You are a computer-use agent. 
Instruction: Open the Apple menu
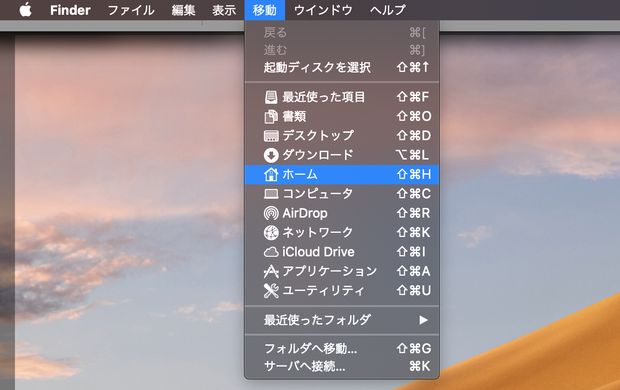(25, 9)
